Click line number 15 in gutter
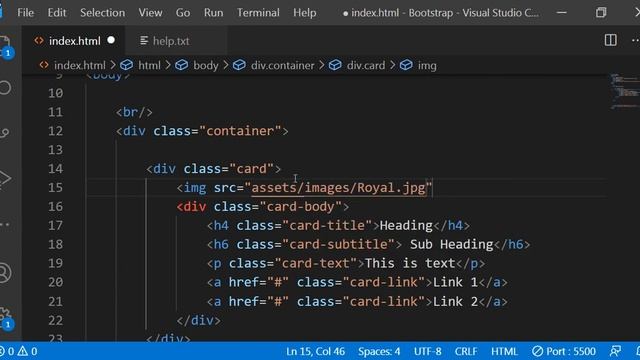The width and height of the screenshot is (640, 360). [x=56, y=188]
